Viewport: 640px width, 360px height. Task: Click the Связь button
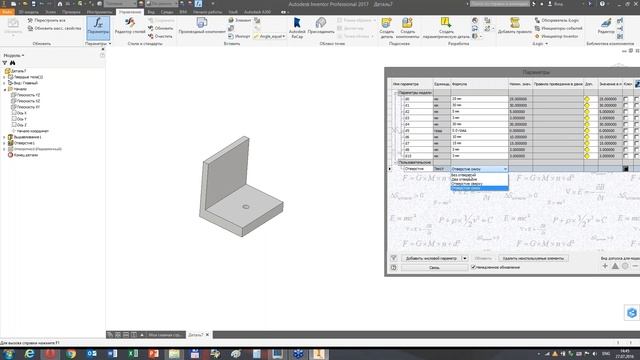point(434,267)
